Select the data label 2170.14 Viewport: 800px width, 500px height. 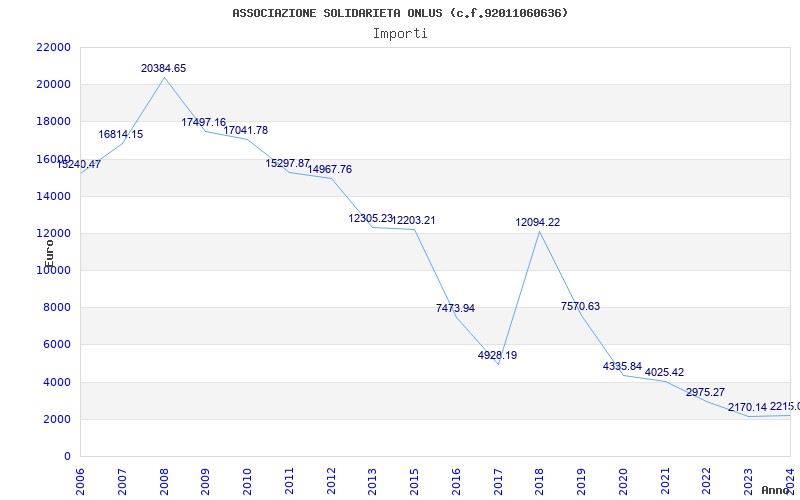[x=747, y=408]
